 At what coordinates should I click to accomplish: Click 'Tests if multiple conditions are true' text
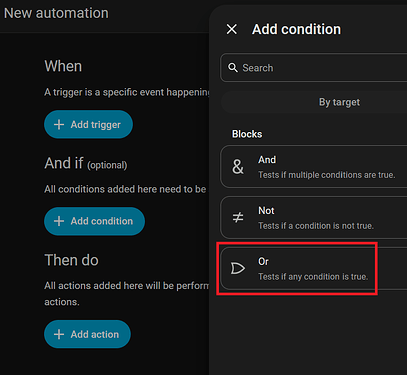pyautogui.click(x=327, y=175)
